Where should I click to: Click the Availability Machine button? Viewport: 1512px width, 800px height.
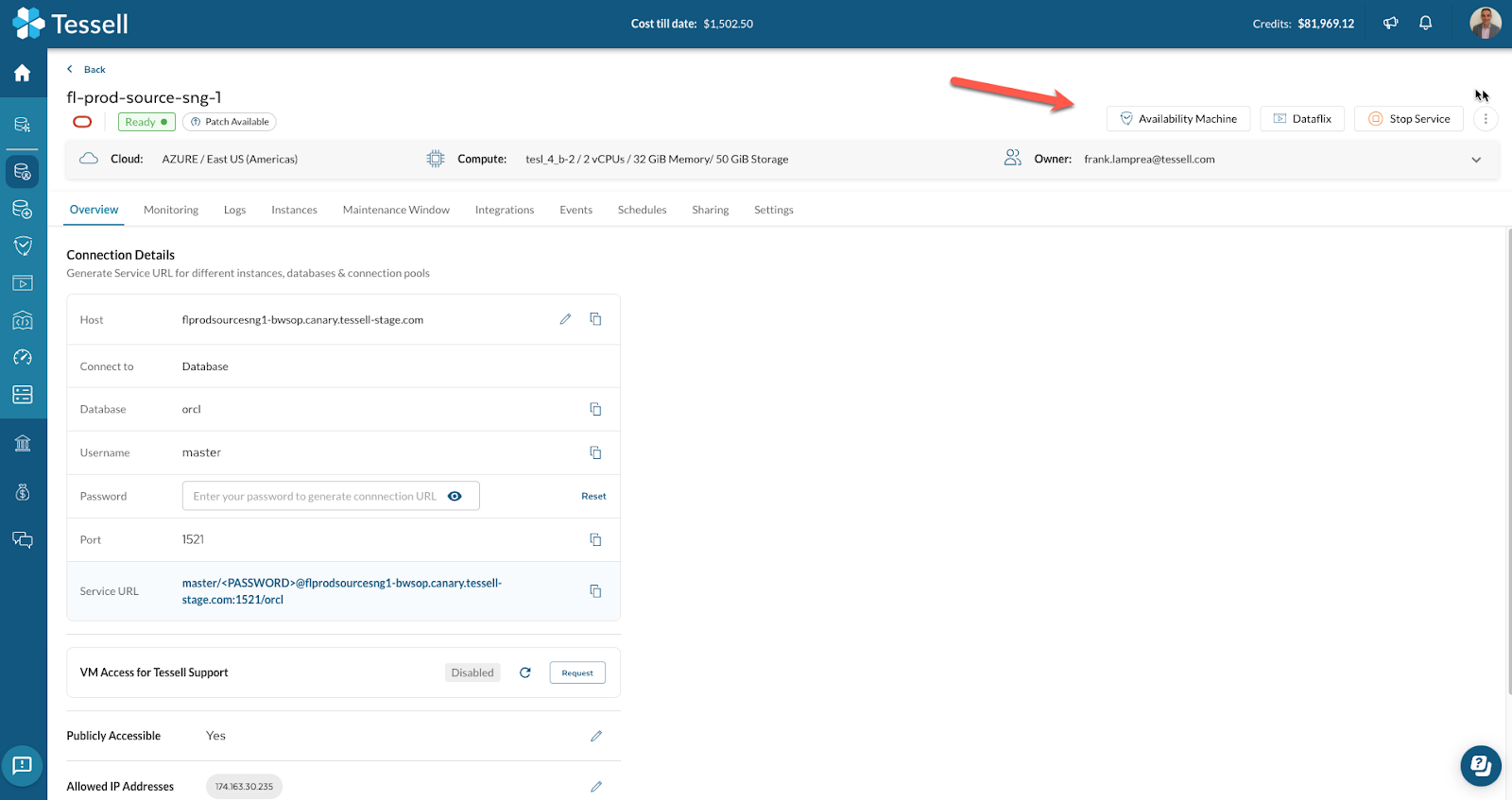pos(1178,119)
